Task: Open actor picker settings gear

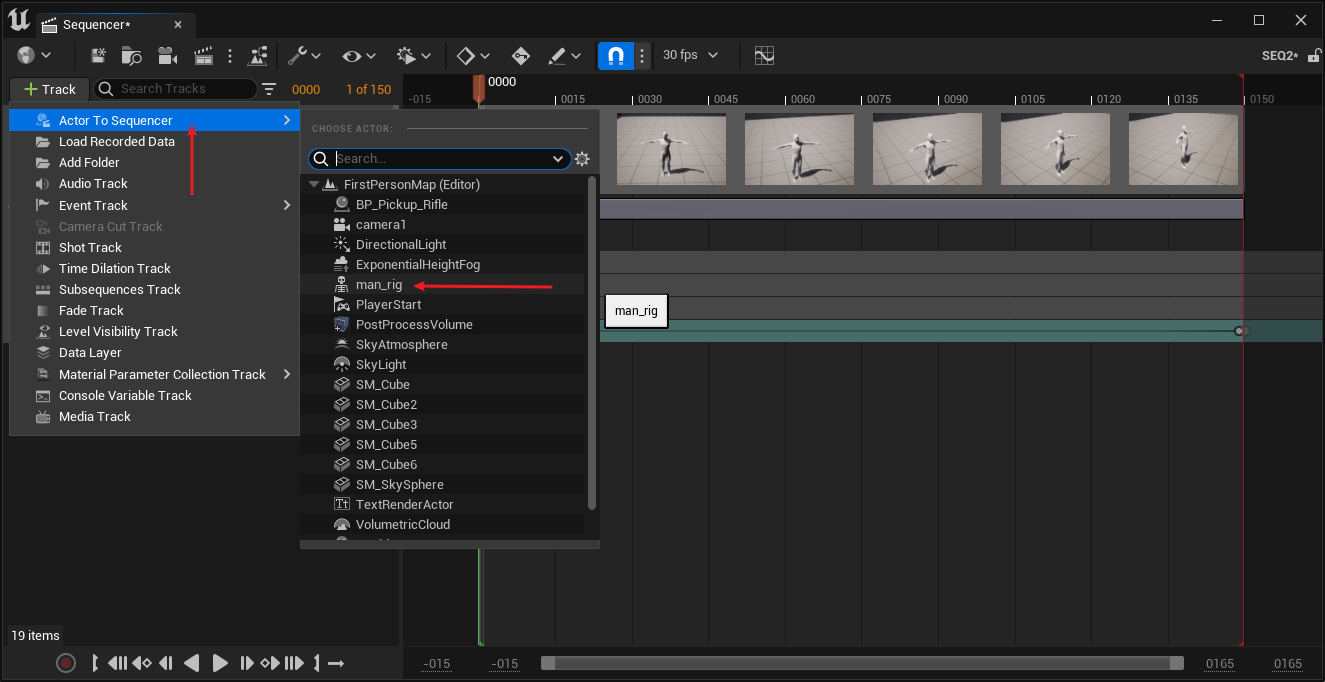Action: click(583, 159)
